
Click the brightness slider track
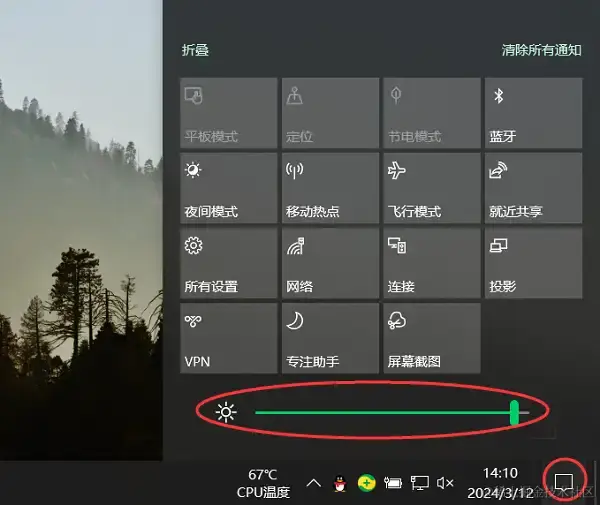(x=392, y=412)
